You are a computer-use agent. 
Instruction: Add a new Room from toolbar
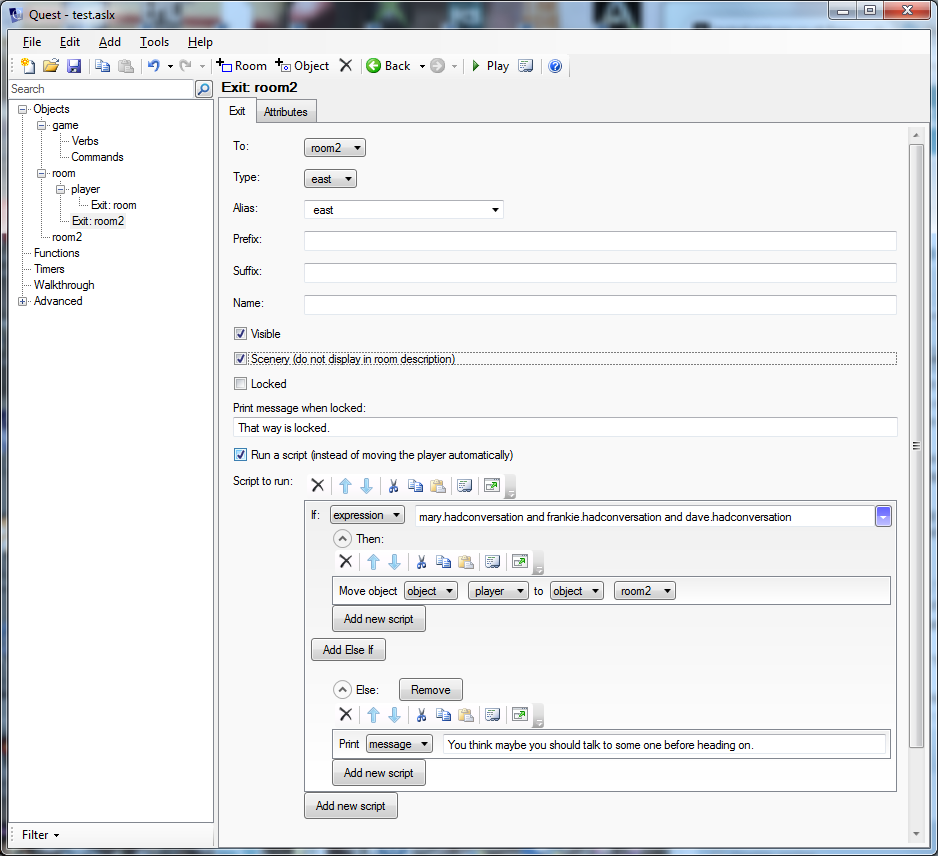click(242, 66)
